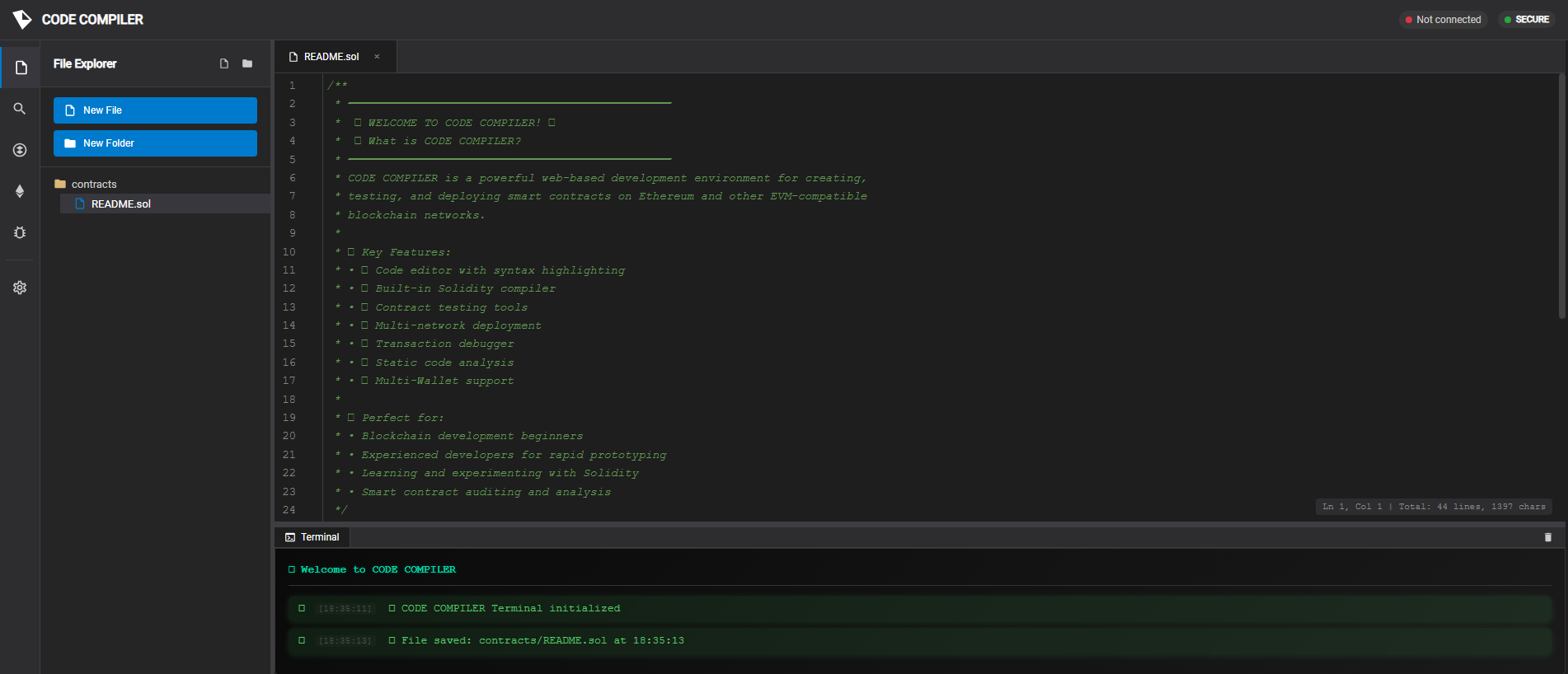Click line number 12 in the gutter
1568x674 pixels.
coord(289,288)
